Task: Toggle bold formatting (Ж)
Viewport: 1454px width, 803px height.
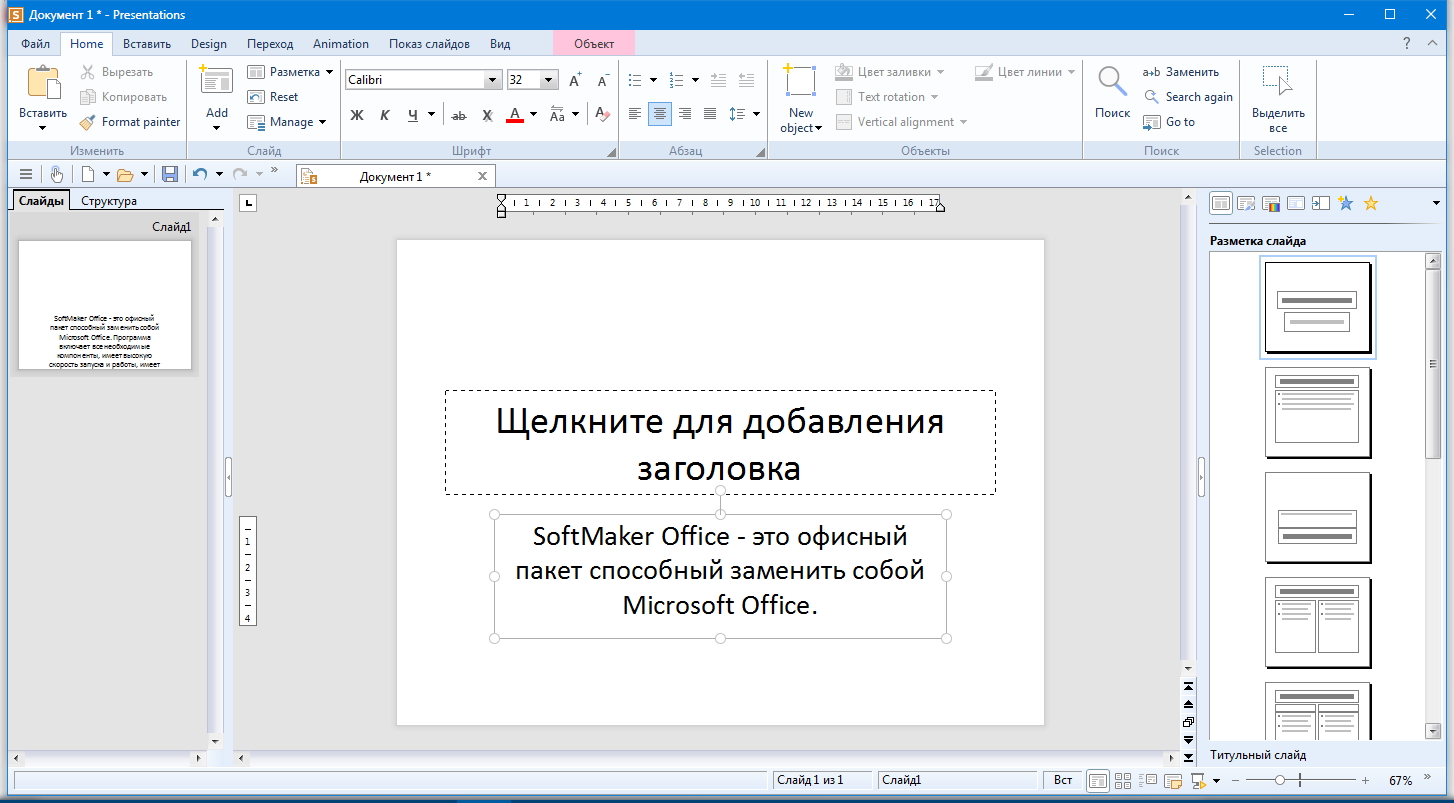Action: click(357, 115)
